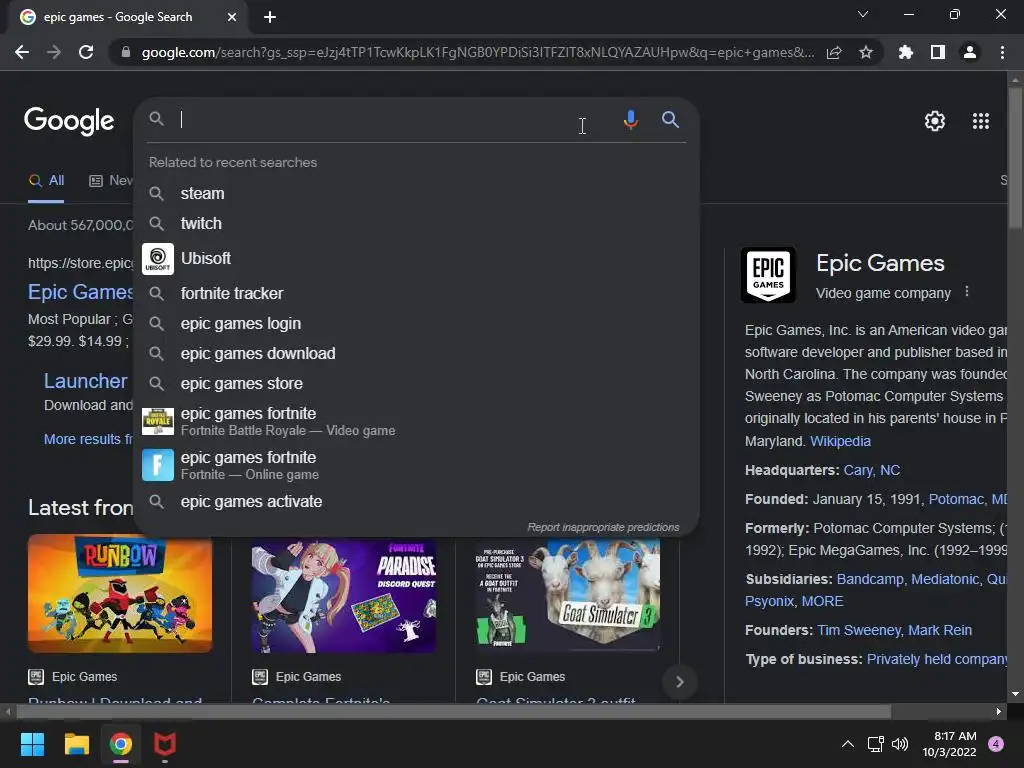The width and height of the screenshot is (1024, 768).
Task: Click the share page icon in address bar
Action: (x=834, y=52)
